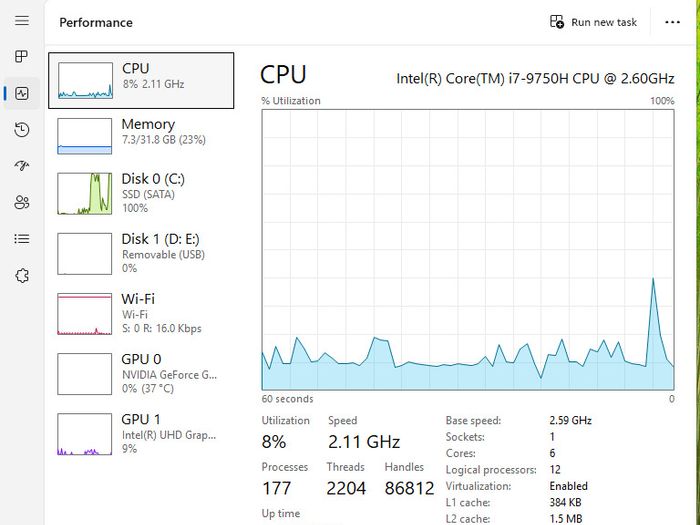Open the Services puzzle-piece icon
The height and width of the screenshot is (525, 700).
point(21,275)
